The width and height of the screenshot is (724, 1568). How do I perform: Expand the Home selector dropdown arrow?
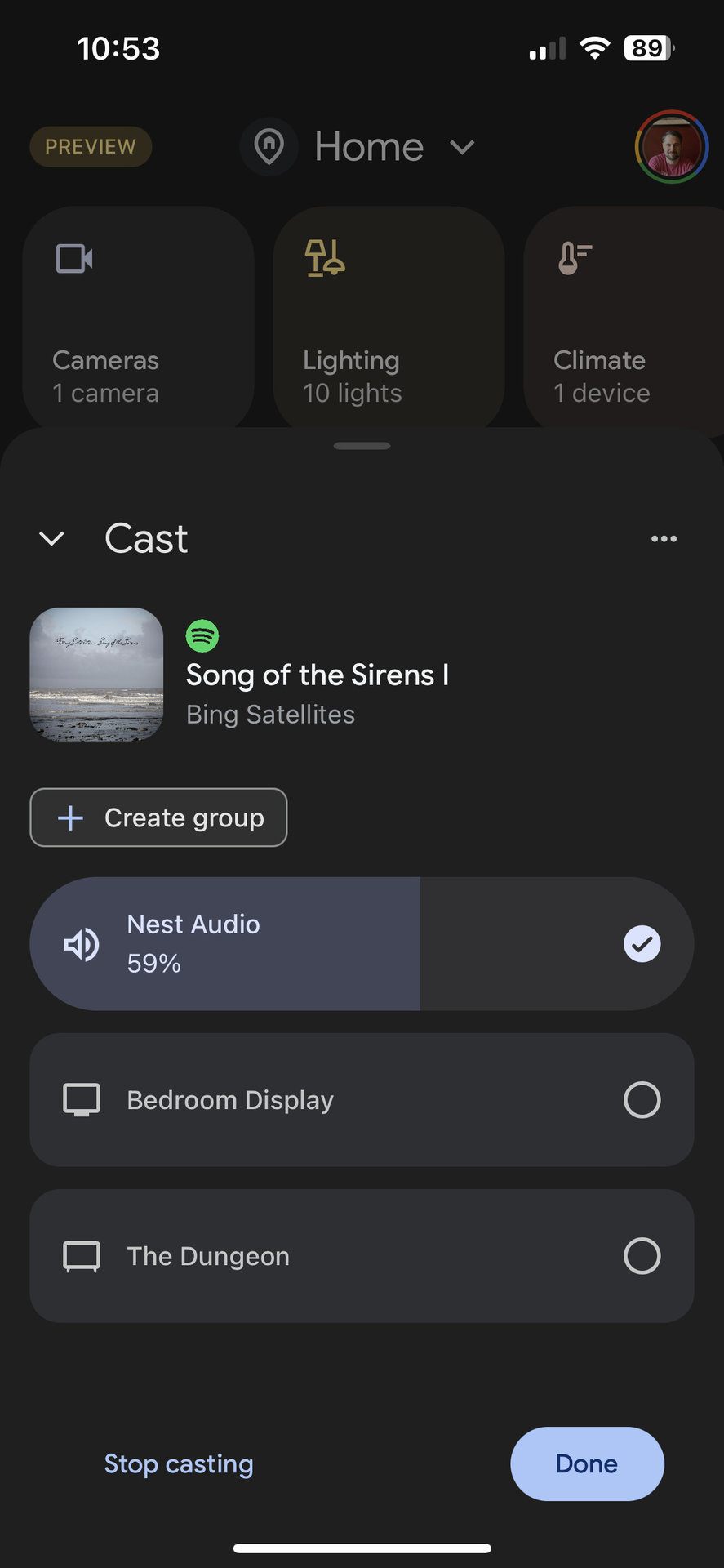462,147
